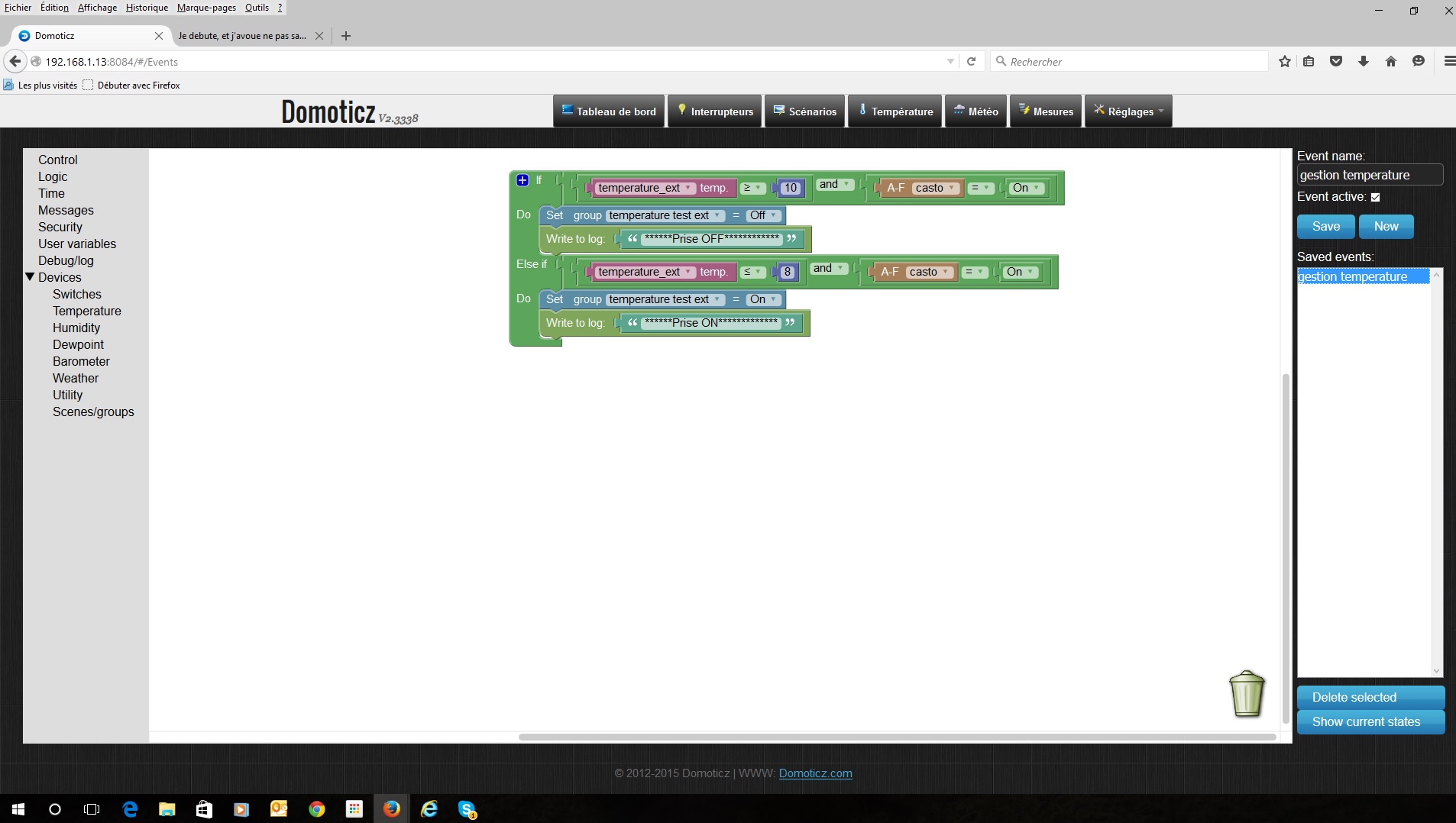Collapse the Devices category triangle
This screenshot has height=823, width=1456.
(30, 277)
